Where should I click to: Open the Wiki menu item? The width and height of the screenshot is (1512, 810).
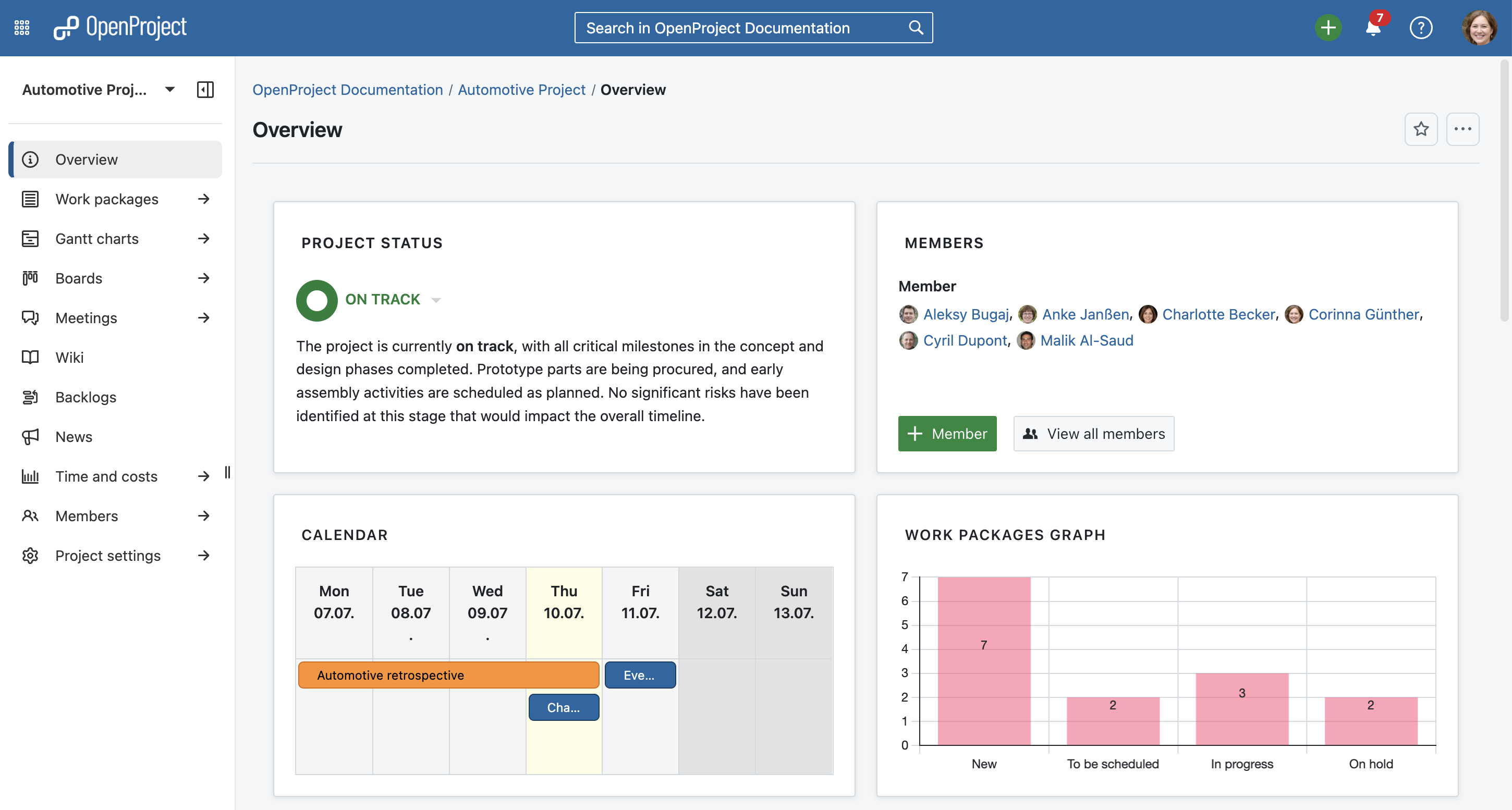point(69,358)
